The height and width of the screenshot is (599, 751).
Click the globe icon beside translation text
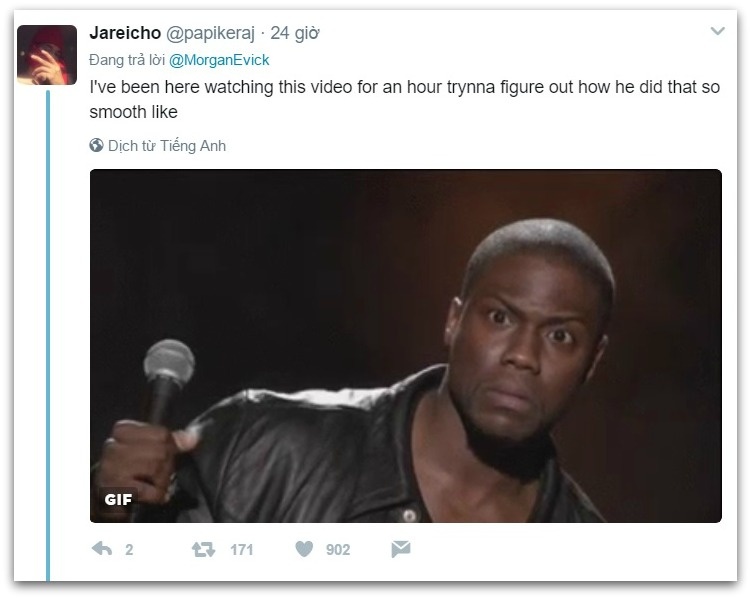[x=96, y=145]
